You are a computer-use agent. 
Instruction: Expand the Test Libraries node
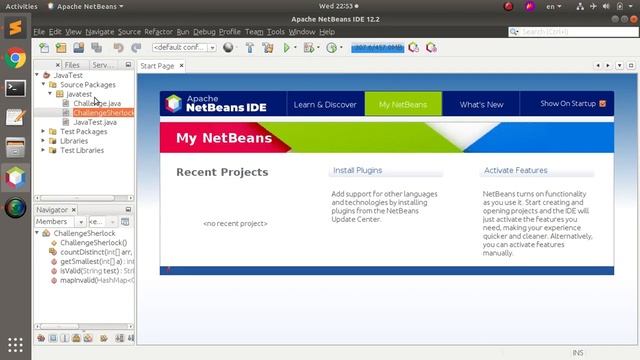pyautogui.click(x=44, y=150)
